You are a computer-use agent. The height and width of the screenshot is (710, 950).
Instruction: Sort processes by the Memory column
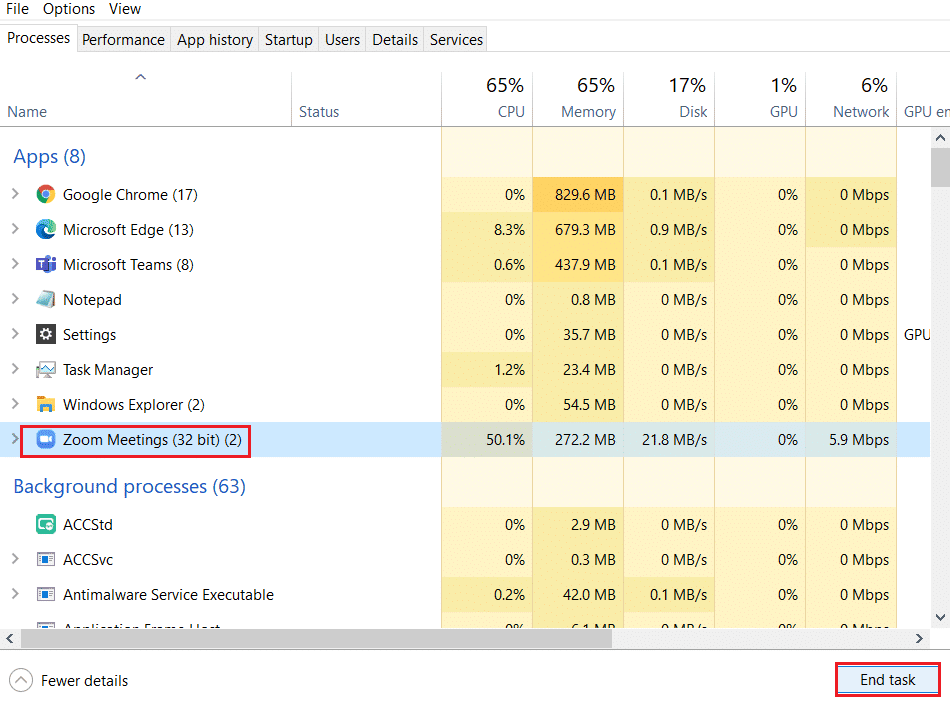click(x=588, y=100)
